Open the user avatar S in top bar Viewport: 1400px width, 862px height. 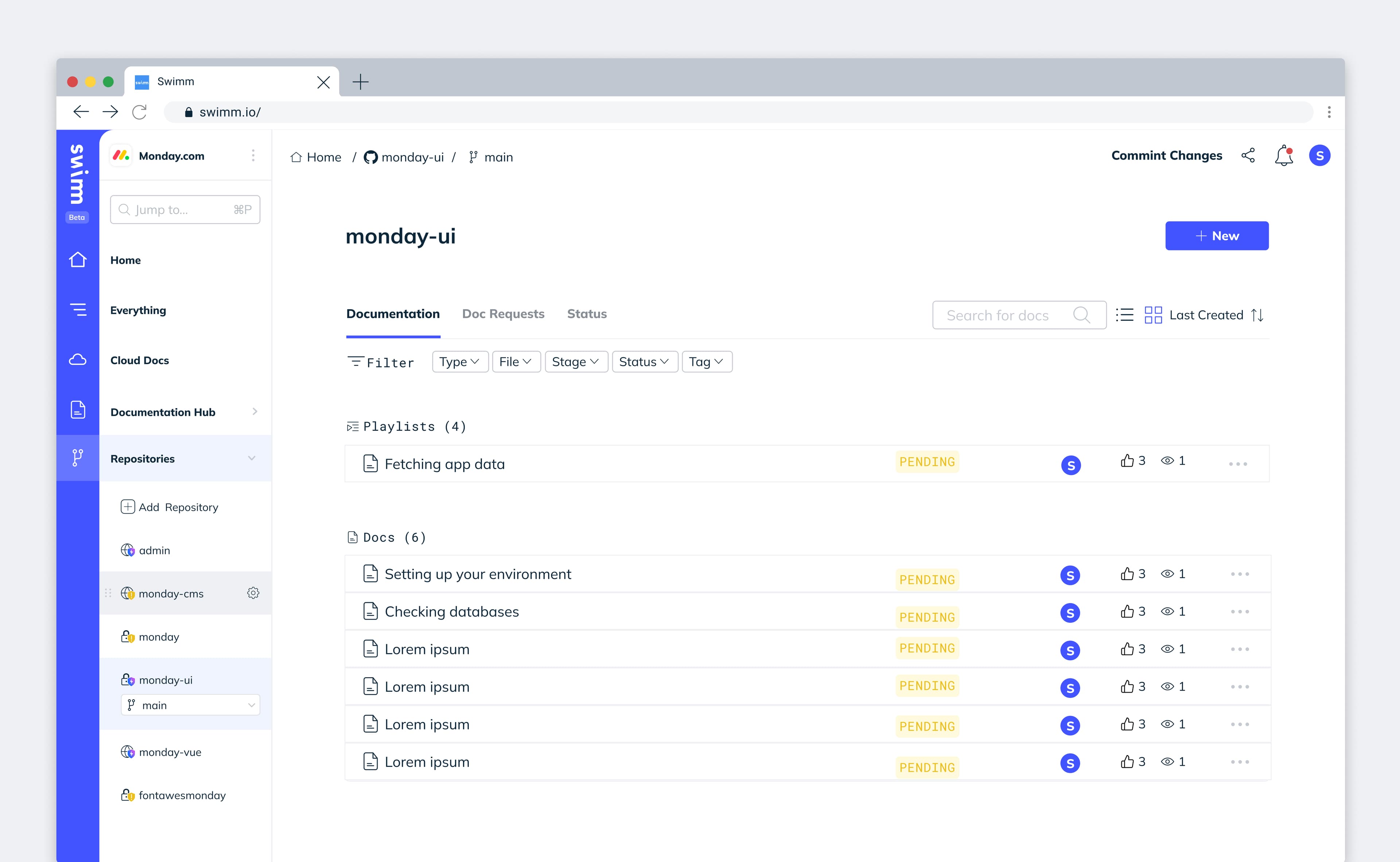[x=1319, y=156]
